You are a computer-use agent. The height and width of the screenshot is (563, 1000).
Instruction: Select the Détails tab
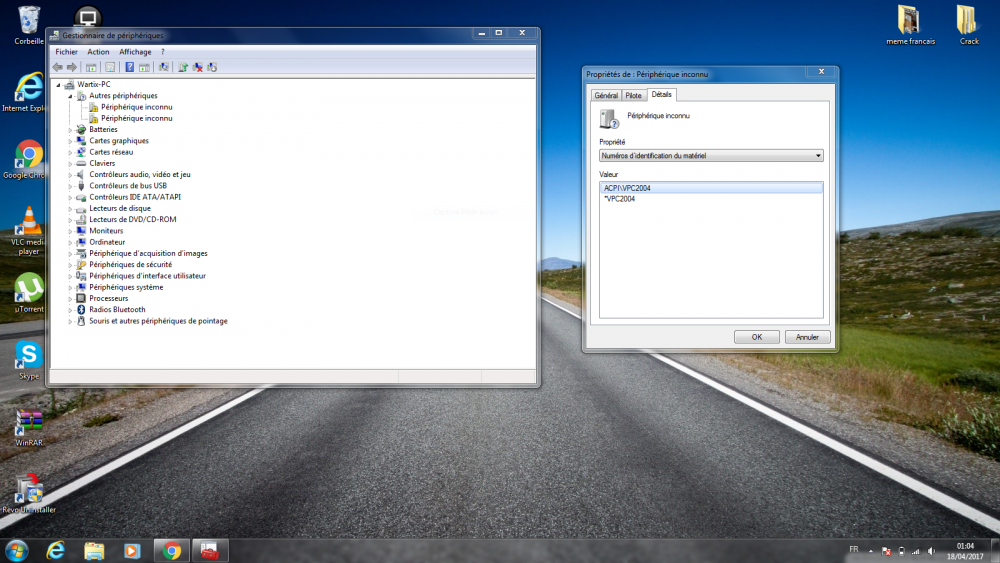661,94
